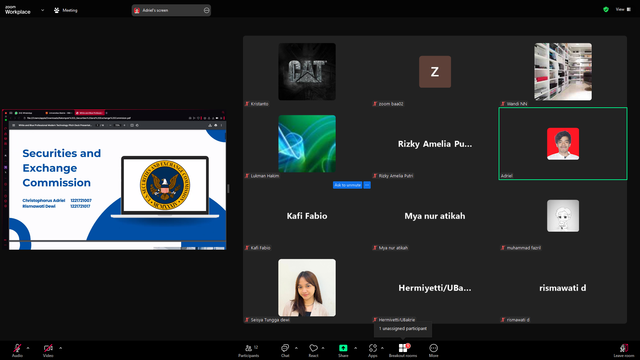Screen dimensions: 640x360
Task: Open Breakout rooms
Action: point(403,350)
